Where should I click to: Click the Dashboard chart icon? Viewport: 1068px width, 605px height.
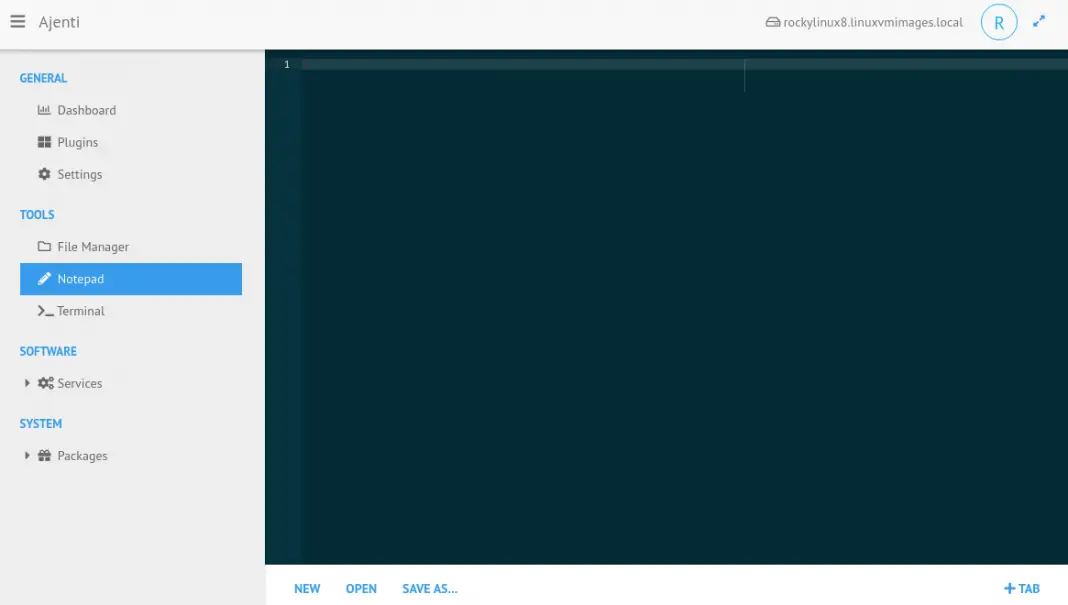44,110
